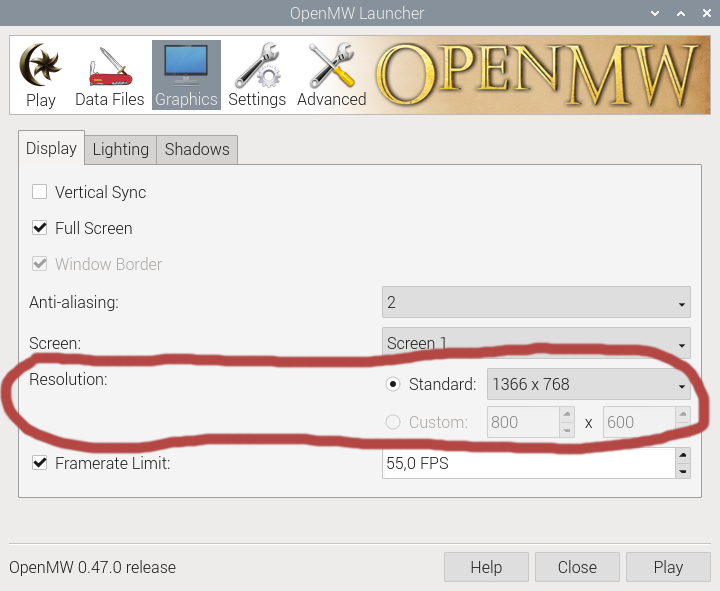
Task: Open the Screen selection dropdown
Action: pyautogui.click(x=536, y=343)
